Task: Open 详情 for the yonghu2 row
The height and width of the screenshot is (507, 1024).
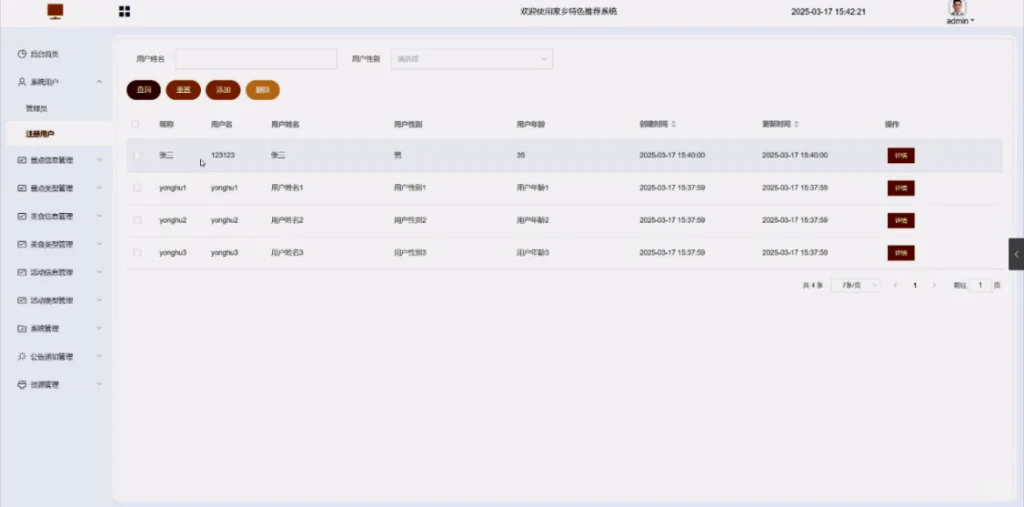Action: tap(901, 220)
